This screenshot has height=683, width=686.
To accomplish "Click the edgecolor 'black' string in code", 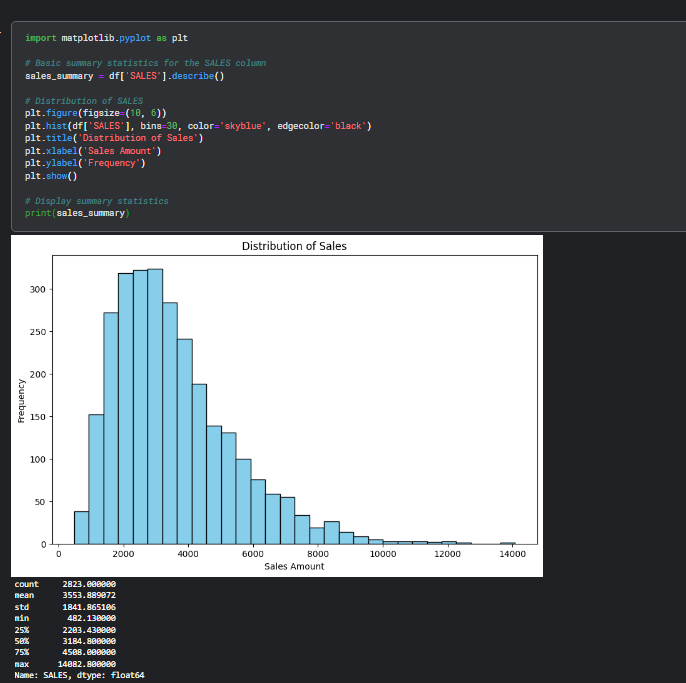I will pos(348,126).
